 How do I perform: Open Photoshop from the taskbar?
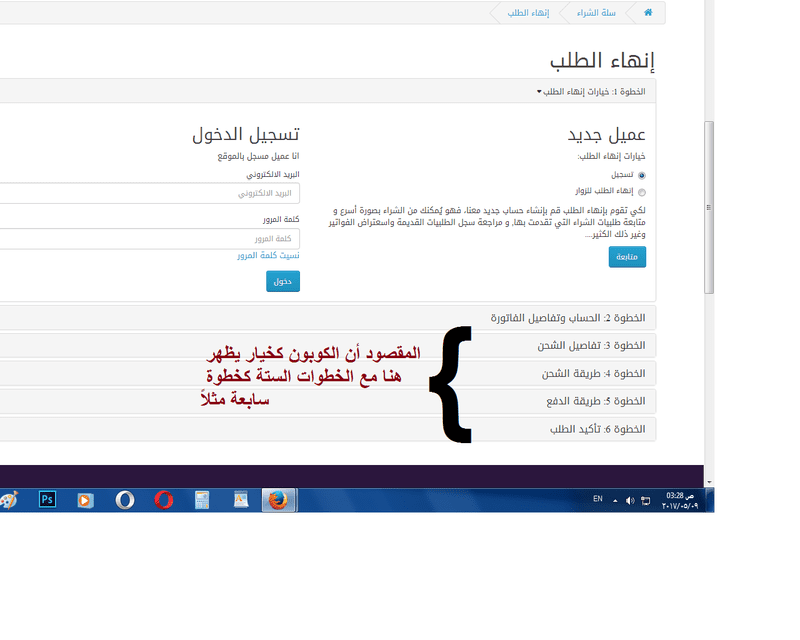click(47, 500)
